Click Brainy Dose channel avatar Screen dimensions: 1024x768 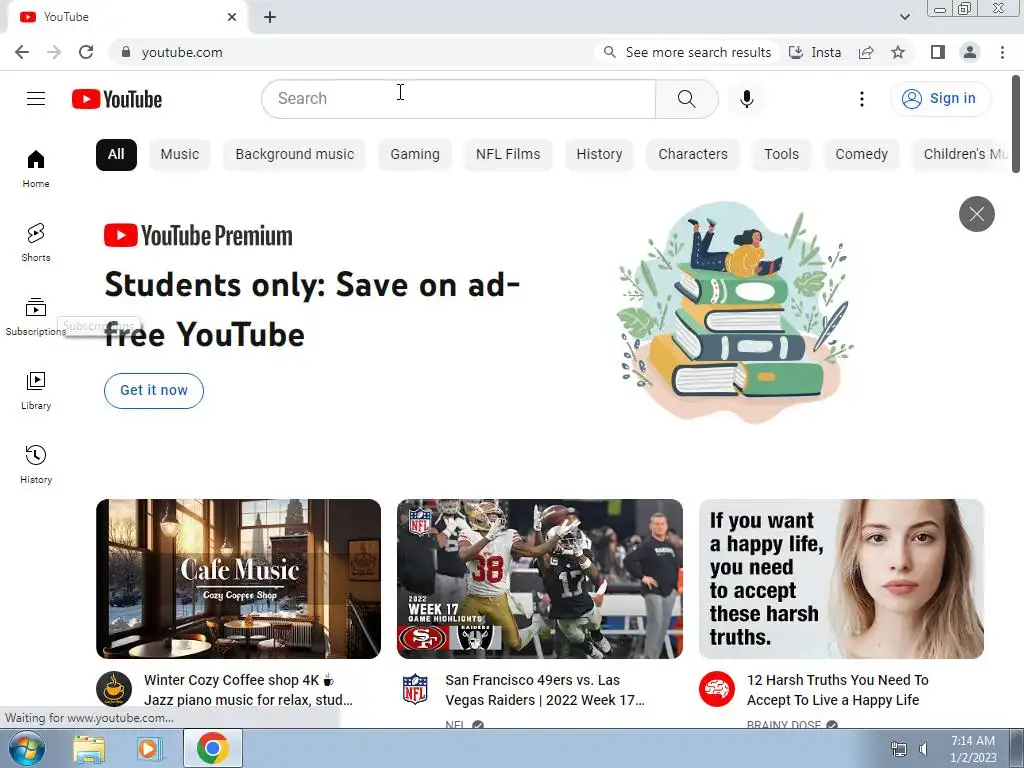click(716, 689)
